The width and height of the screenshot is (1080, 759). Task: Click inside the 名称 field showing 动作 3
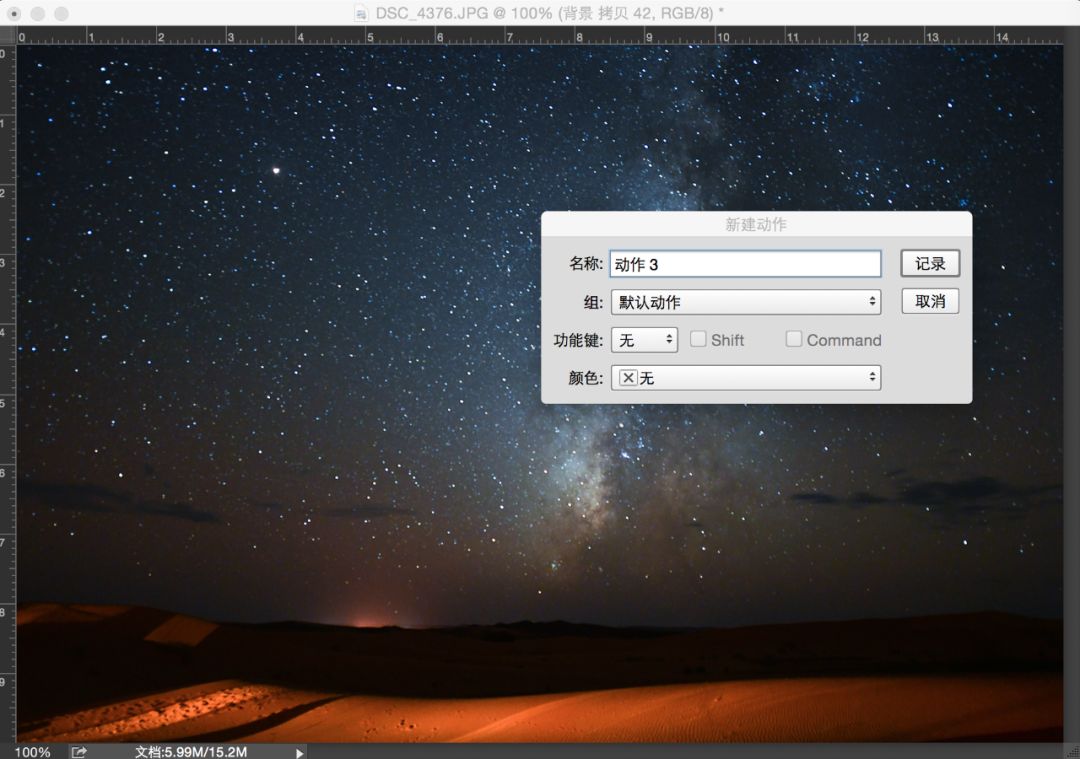pyautogui.click(x=745, y=263)
